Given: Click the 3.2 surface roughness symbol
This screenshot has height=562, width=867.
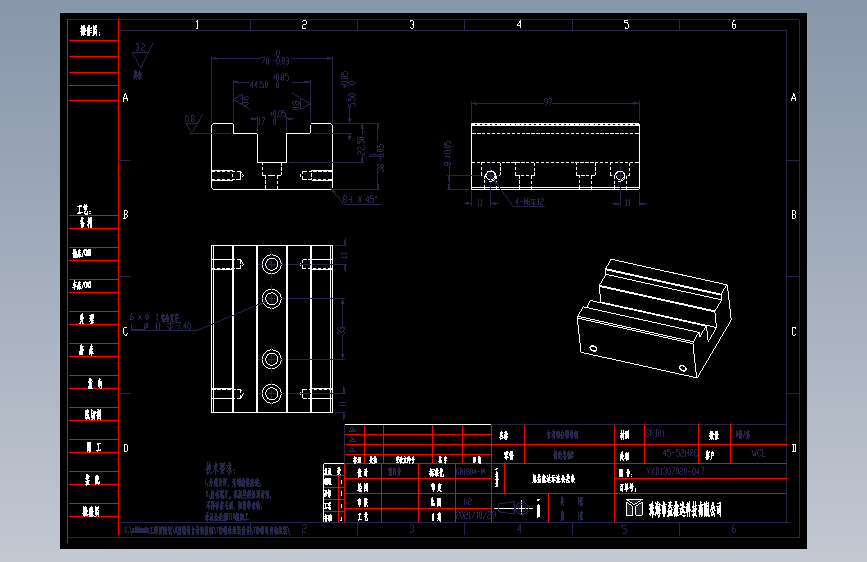Looking at the screenshot, I should pyautogui.click(x=142, y=54).
